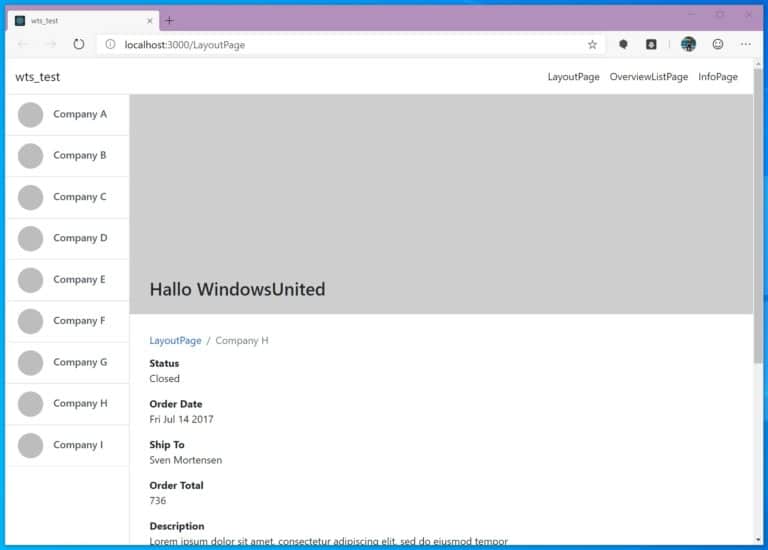This screenshot has width=768, height=550.
Task: Select Company C in the list
Action: (68, 197)
